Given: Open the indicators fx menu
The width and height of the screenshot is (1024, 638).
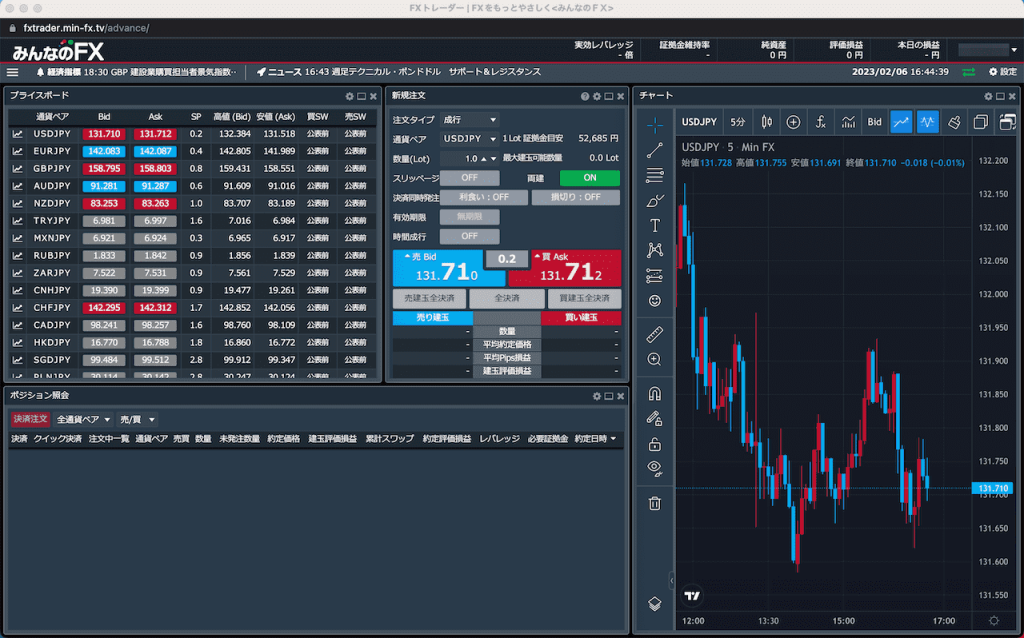Looking at the screenshot, I should (820, 122).
